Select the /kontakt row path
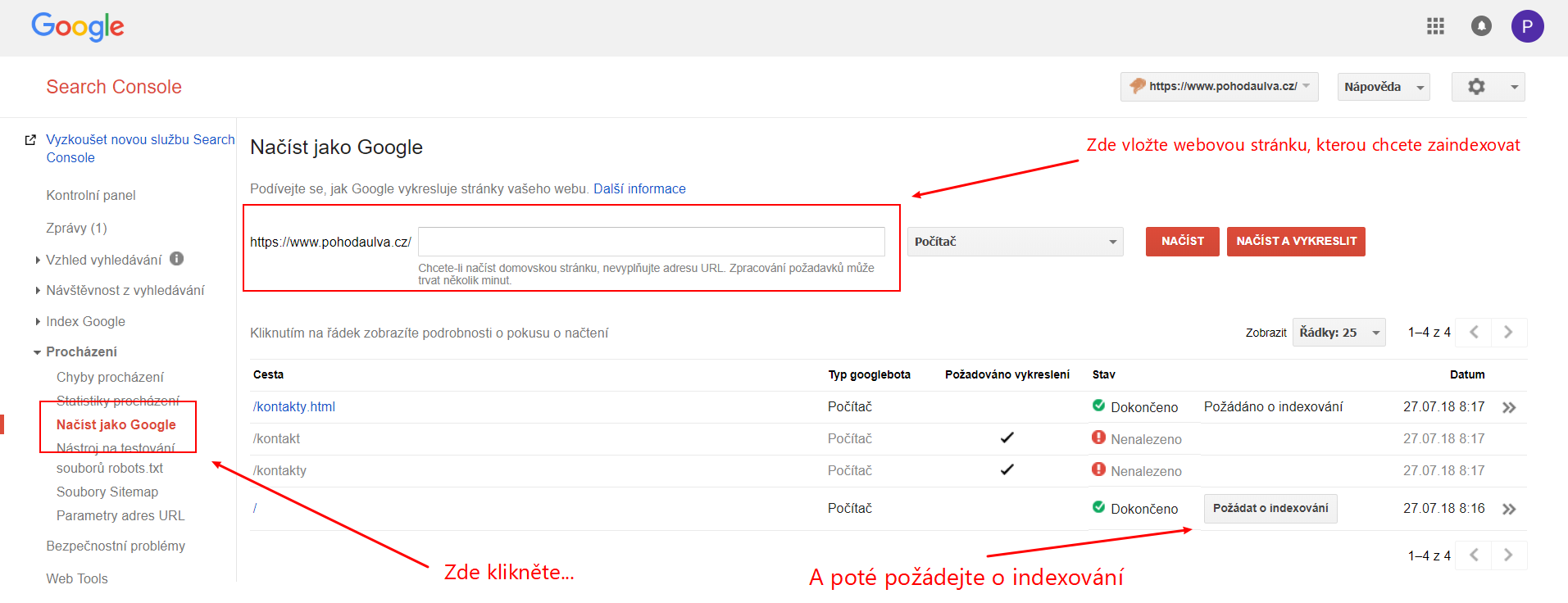 (276, 438)
